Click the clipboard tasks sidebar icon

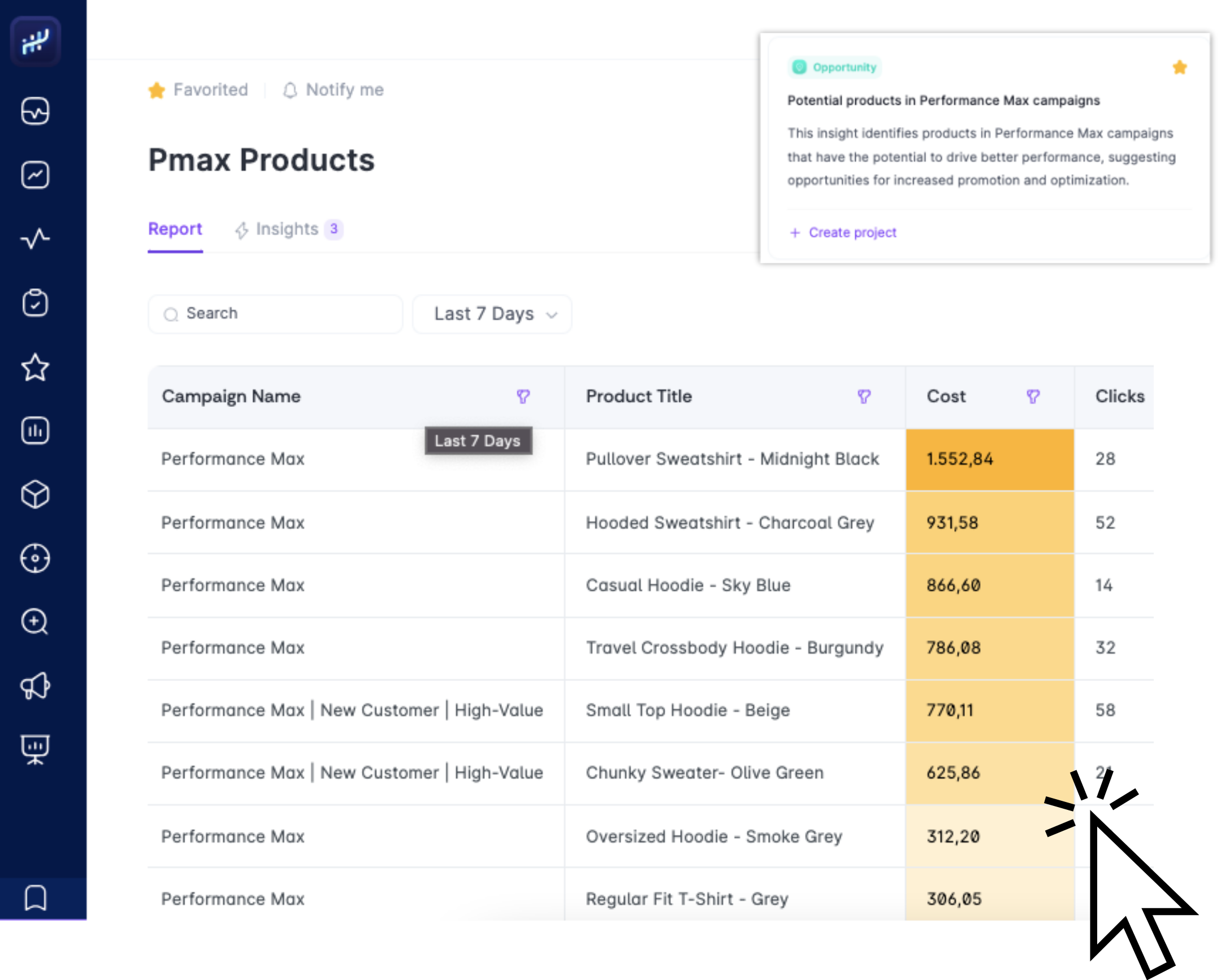pyautogui.click(x=35, y=303)
